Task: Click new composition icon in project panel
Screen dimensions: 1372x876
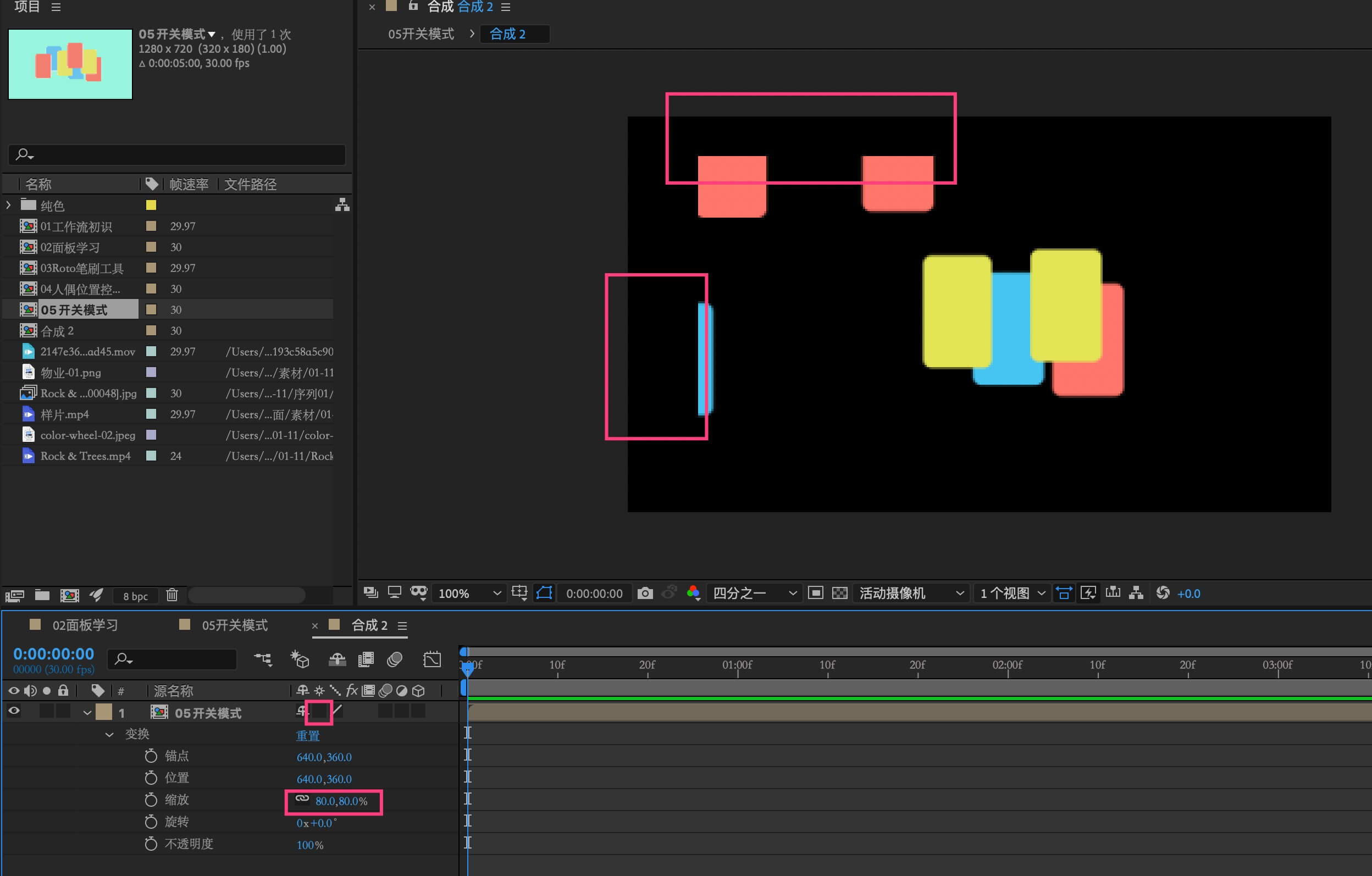Action: pos(69,595)
